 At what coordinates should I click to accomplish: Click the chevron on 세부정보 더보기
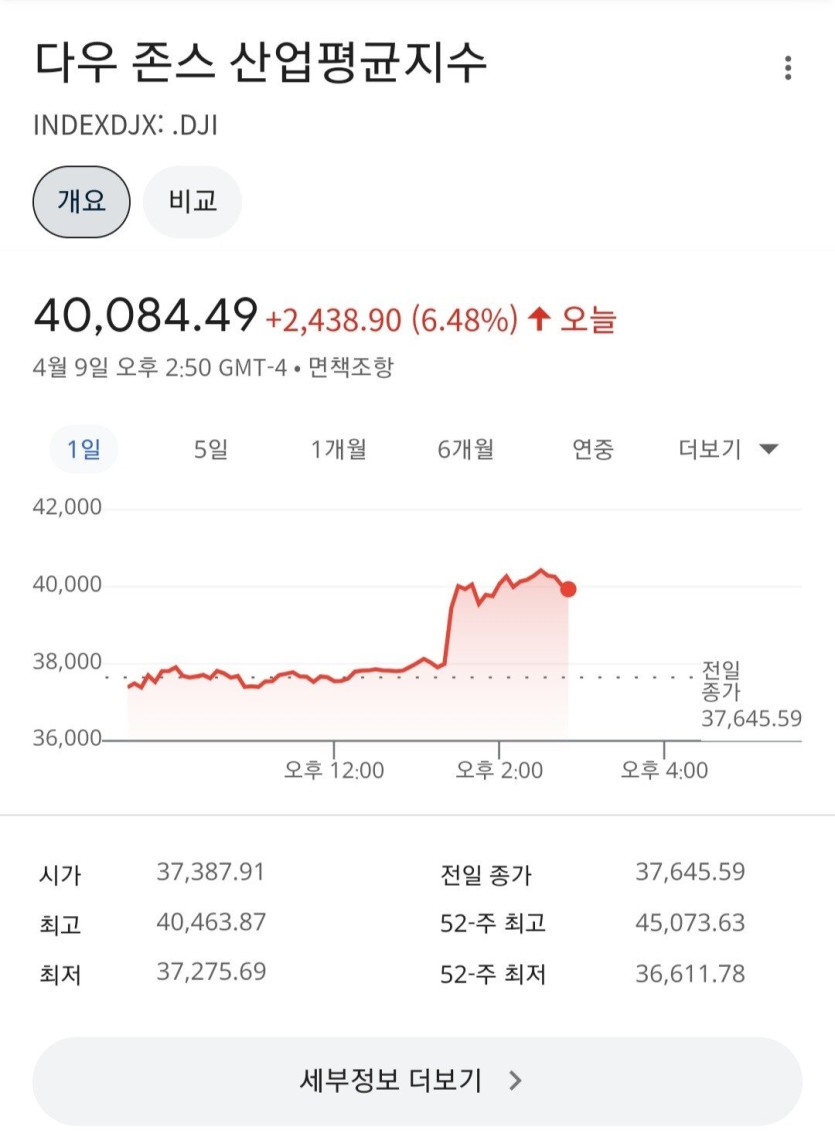[x=516, y=1080]
